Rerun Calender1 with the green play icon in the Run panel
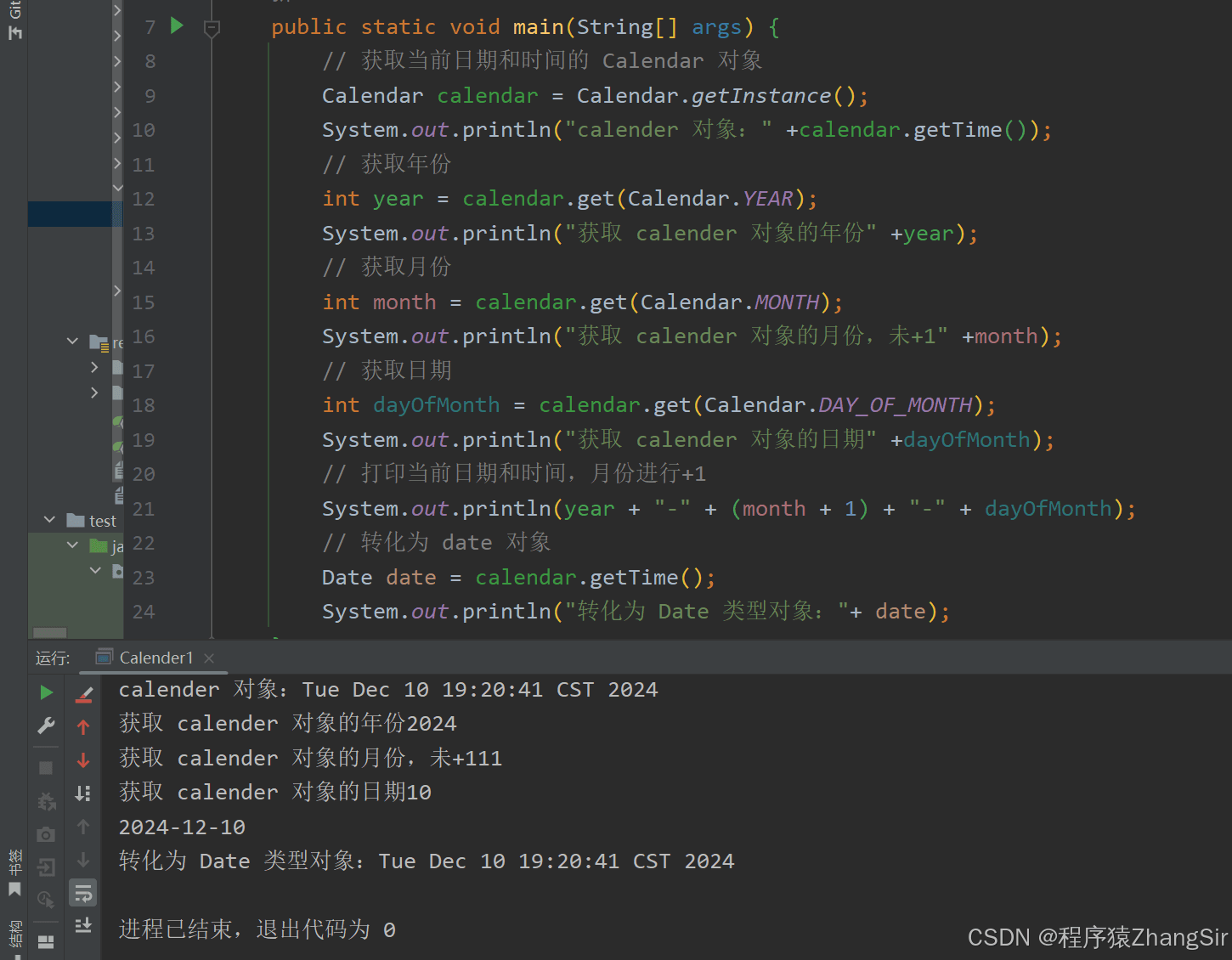 point(46,692)
